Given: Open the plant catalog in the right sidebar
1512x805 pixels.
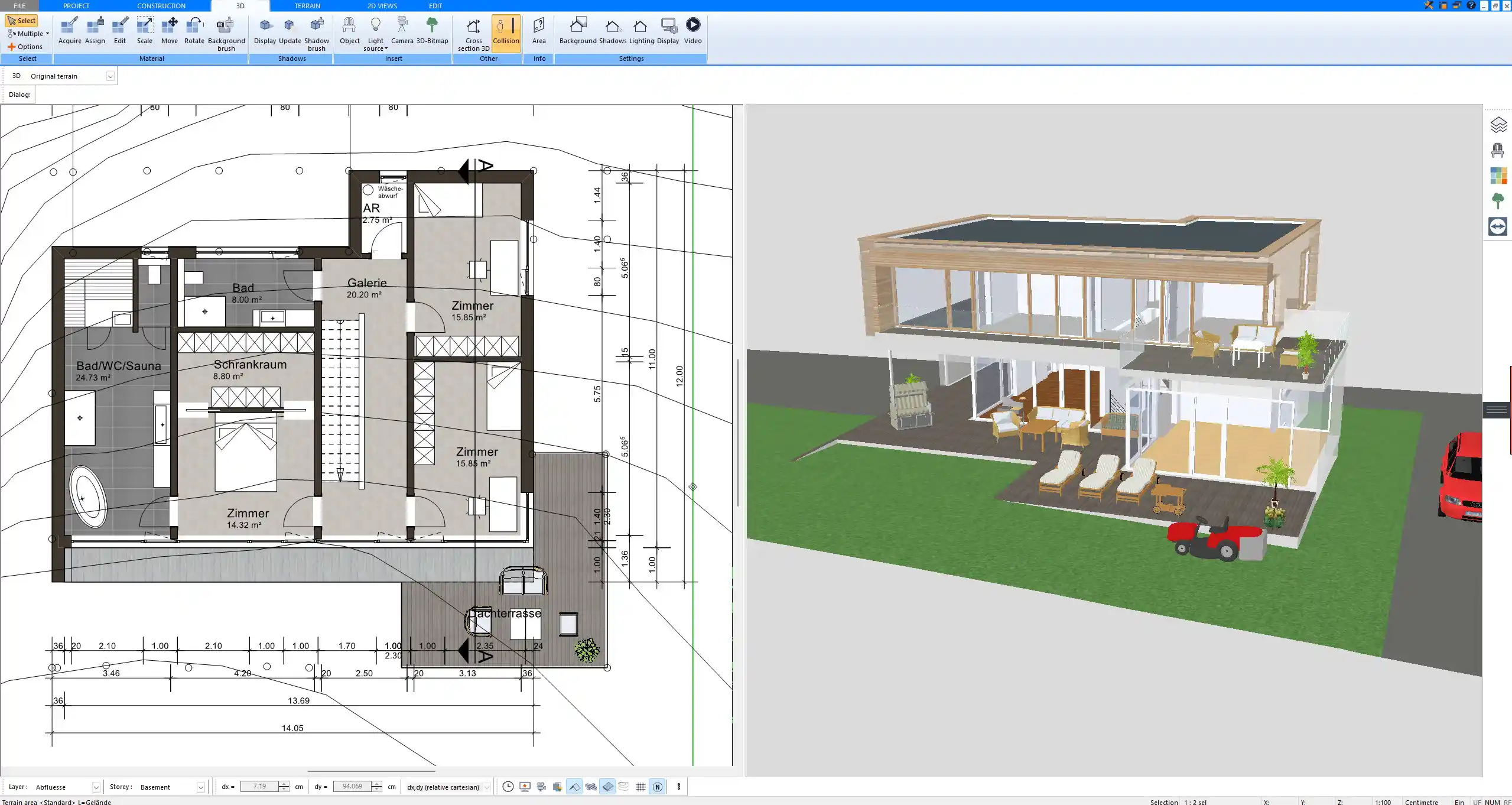Looking at the screenshot, I should (x=1498, y=200).
